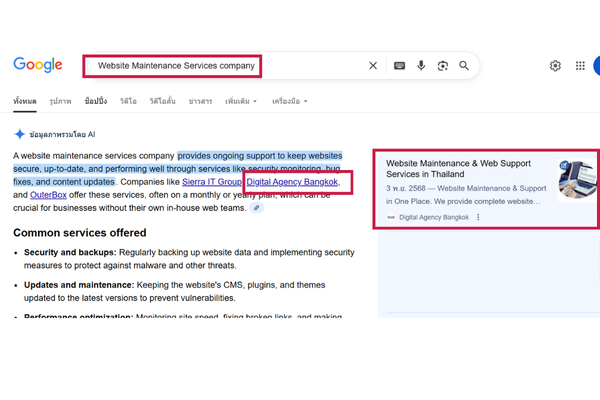Open the Google apps grid
Screen dimensions: 600x400
[x=580, y=66]
